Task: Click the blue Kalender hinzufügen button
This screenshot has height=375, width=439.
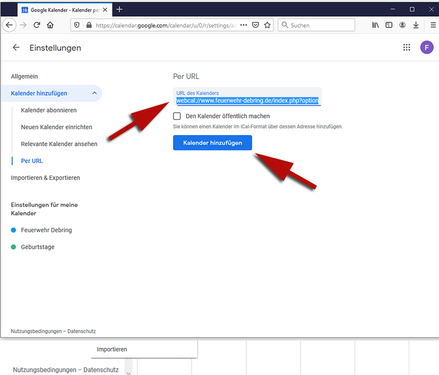Action: tap(212, 143)
